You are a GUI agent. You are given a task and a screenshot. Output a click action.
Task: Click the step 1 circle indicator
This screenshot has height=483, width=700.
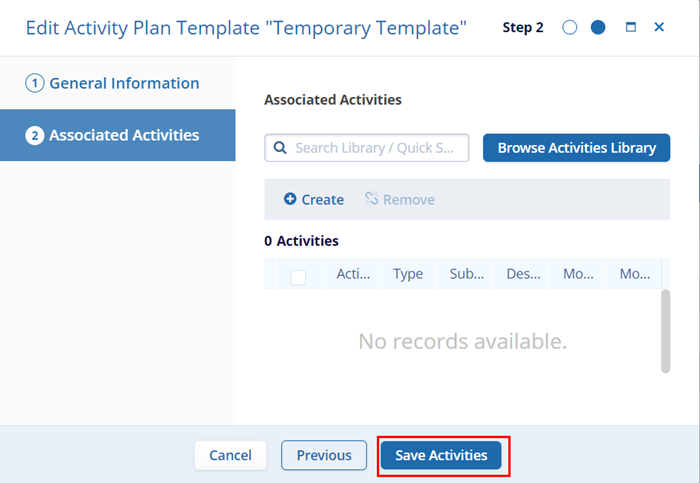570,28
